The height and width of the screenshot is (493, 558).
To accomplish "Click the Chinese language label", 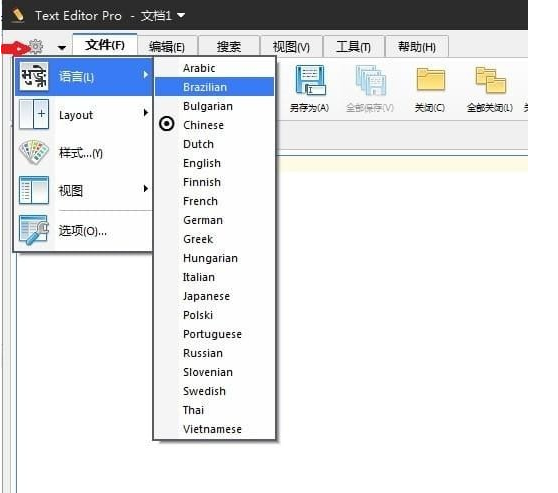I will click(x=203, y=125).
